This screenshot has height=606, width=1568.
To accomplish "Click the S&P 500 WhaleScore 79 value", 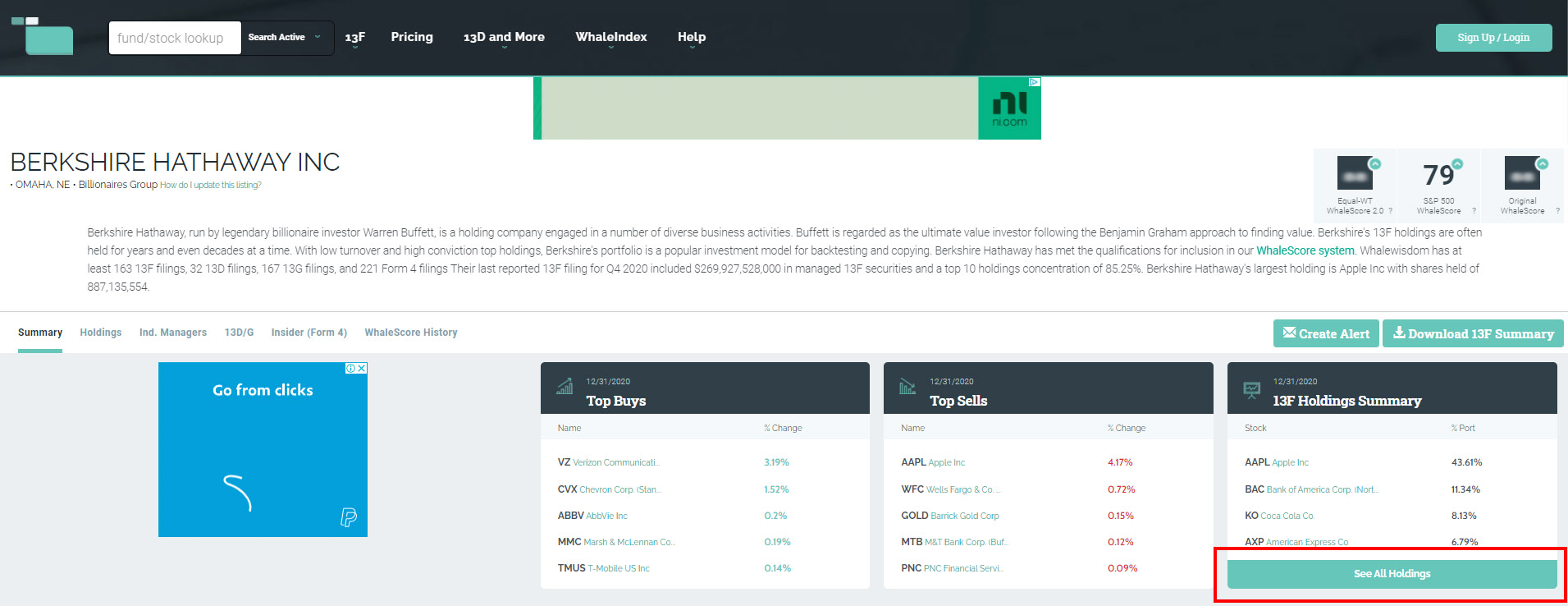I will click(x=1438, y=174).
